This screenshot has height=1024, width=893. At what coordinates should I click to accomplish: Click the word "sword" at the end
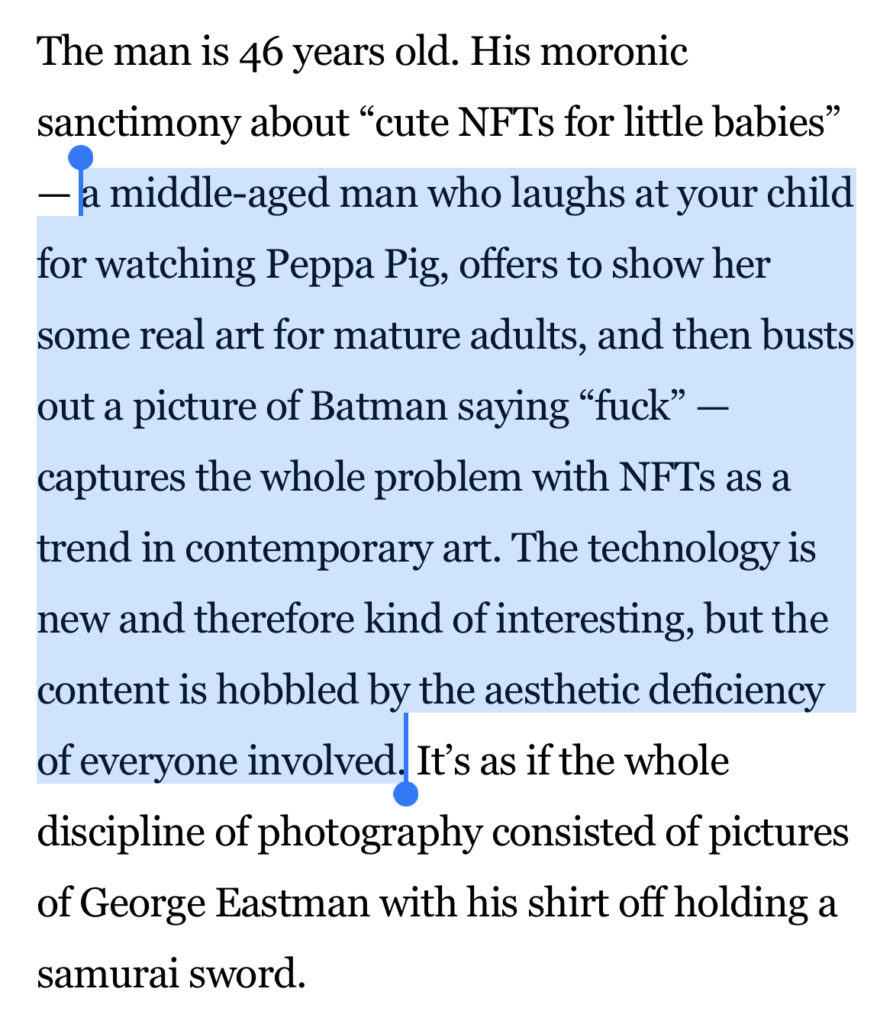[247, 974]
